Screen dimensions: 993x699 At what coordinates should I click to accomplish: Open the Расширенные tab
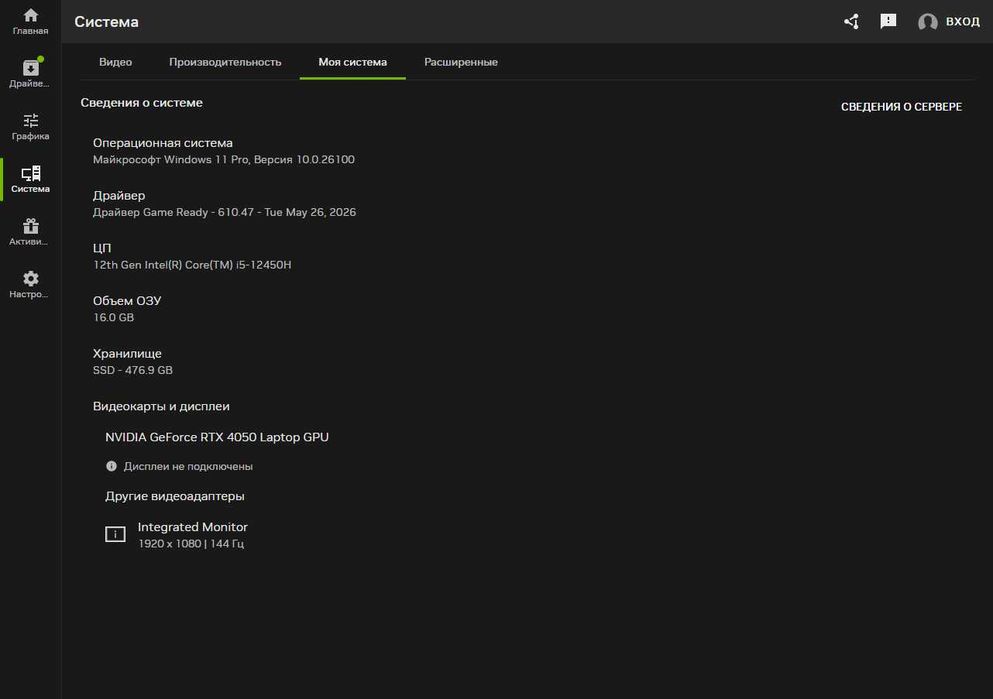coord(460,62)
